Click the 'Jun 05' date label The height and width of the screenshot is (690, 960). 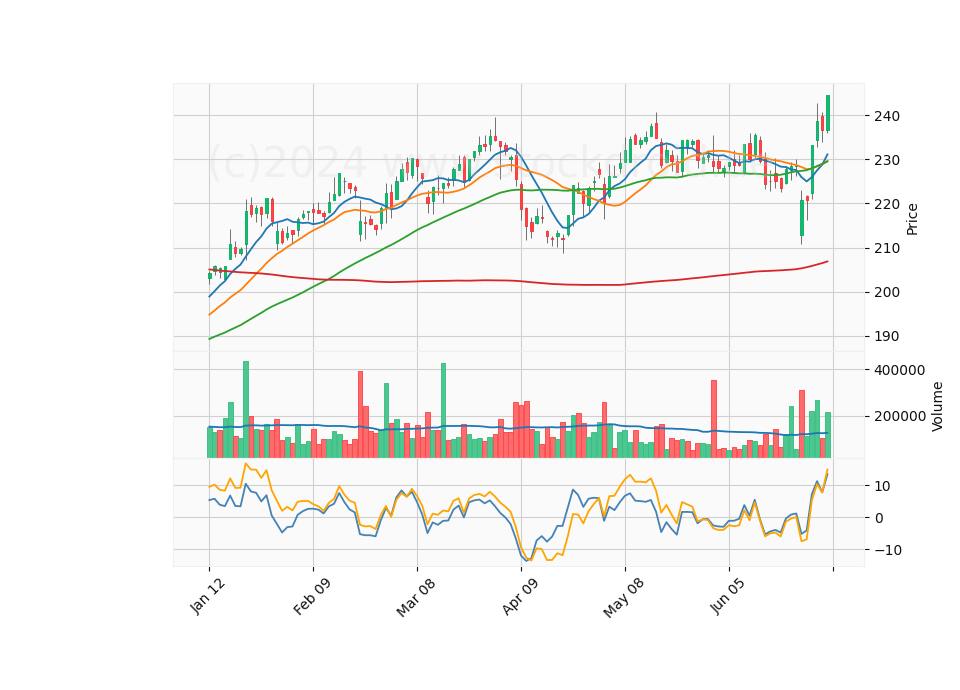click(x=728, y=596)
